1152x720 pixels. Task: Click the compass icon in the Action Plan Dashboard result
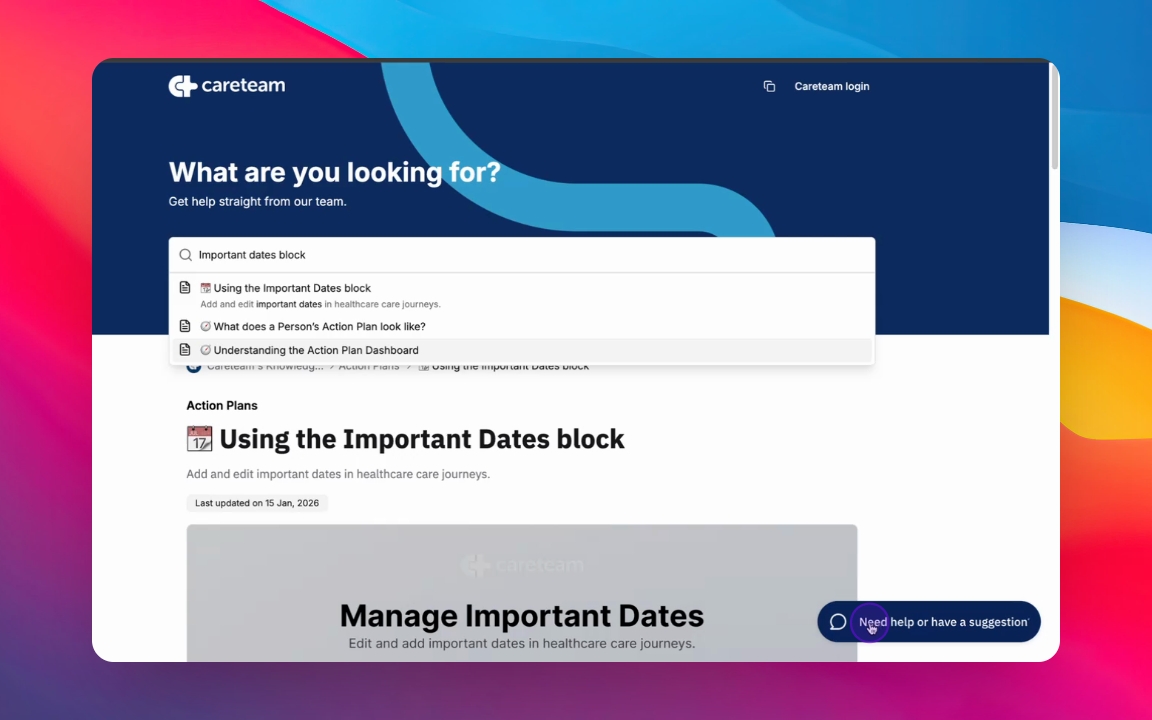pos(206,350)
